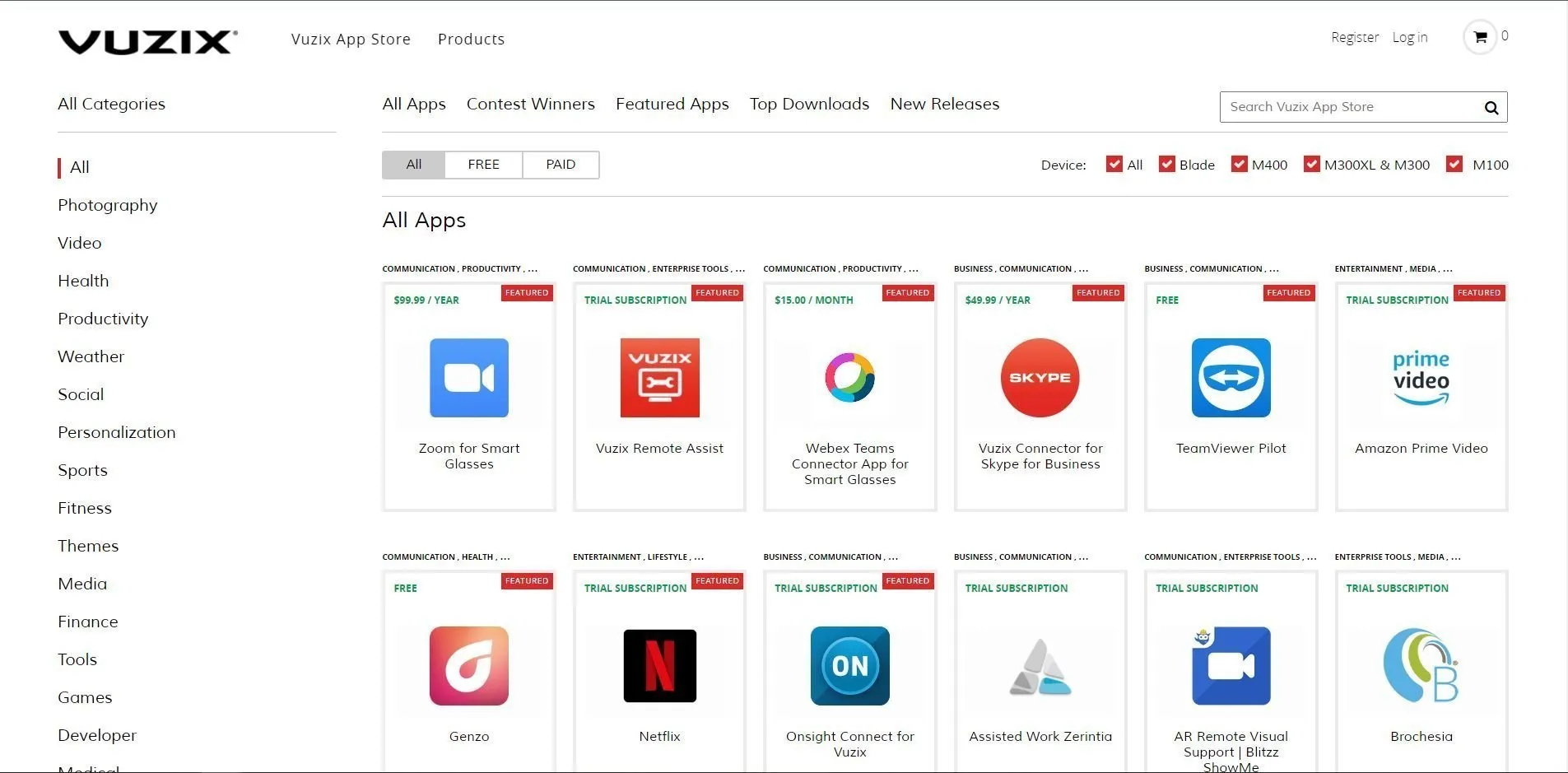The image size is (1568, 773).
Task: Switch to the All Apps tab
Action: (414, 104)
